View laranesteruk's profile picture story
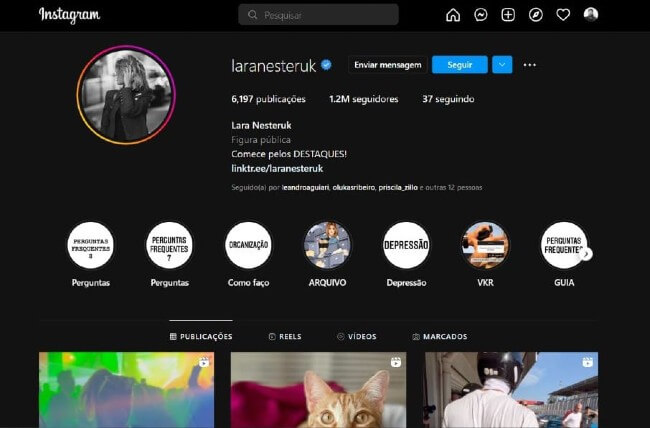This screenshot has width=650, height=428. click(126, 95)
